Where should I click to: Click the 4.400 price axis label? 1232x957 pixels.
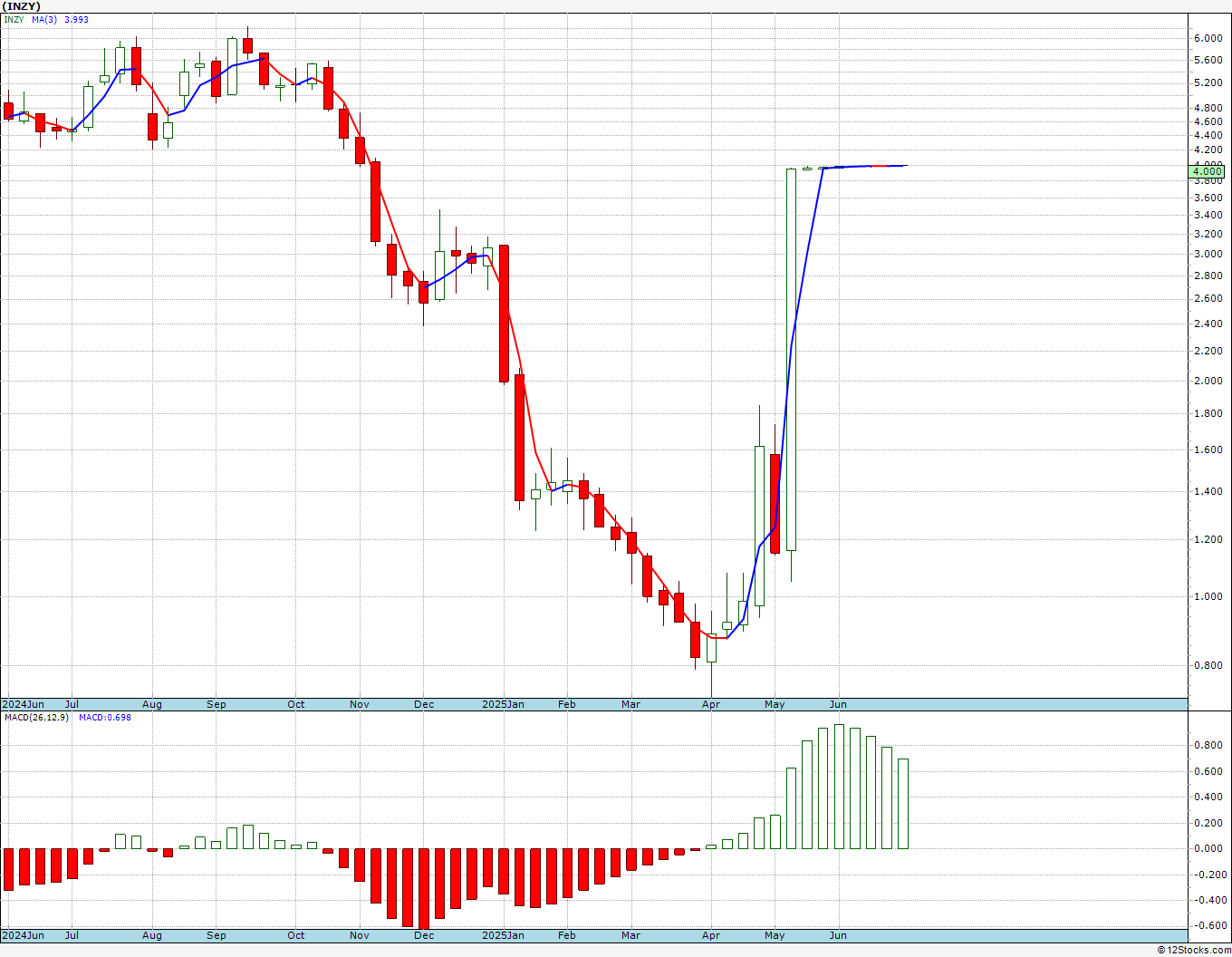point(1208,134)
